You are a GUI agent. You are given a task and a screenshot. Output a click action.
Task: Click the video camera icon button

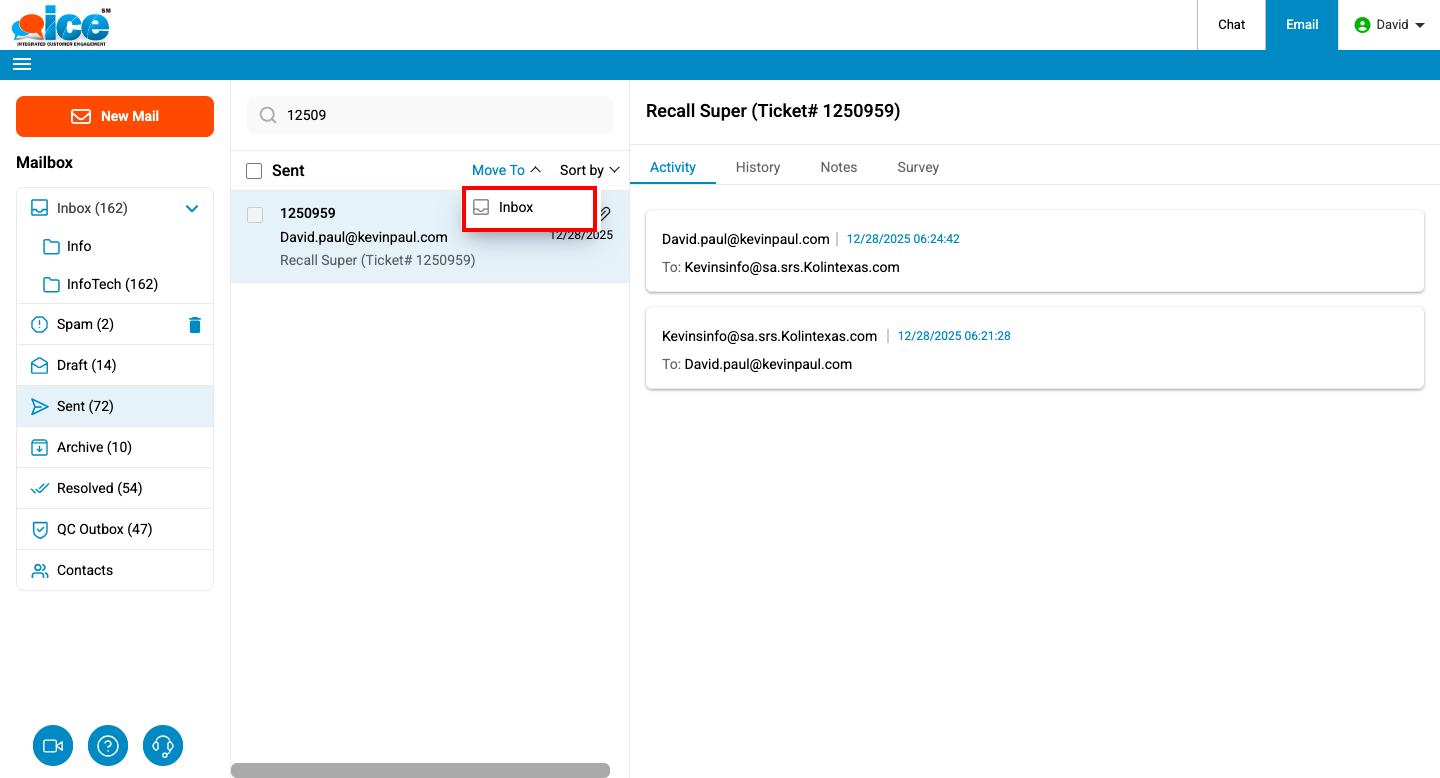[x=53, y=746]
